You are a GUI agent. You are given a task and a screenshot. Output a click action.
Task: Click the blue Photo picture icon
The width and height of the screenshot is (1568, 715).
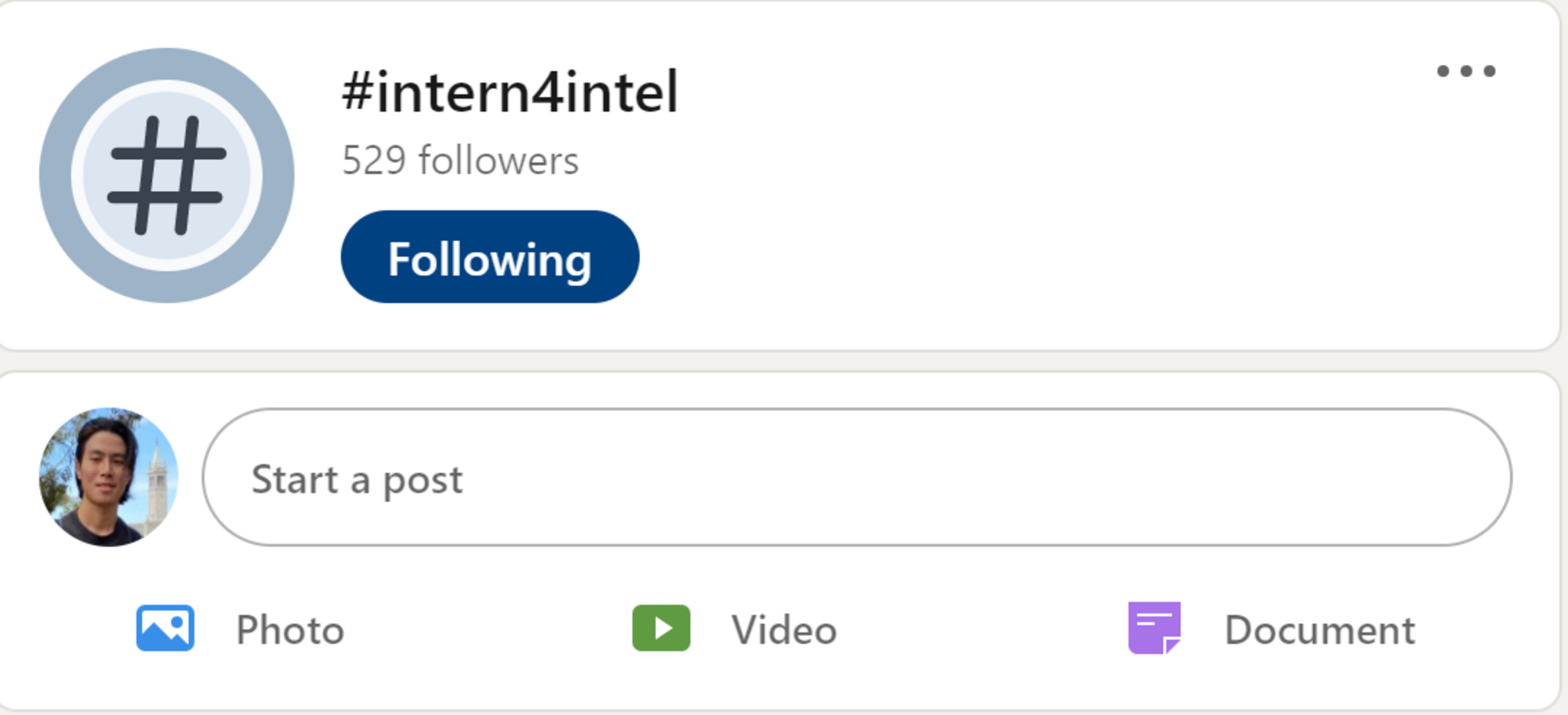165,628
